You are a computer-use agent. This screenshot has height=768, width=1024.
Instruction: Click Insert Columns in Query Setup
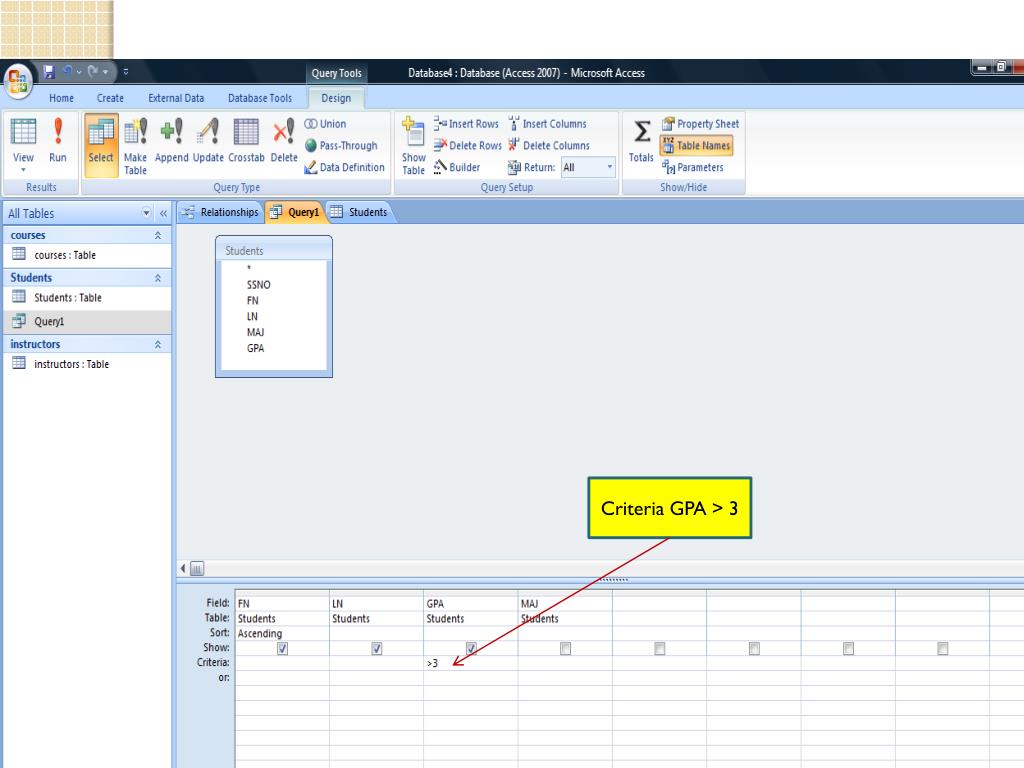(547, 123)
